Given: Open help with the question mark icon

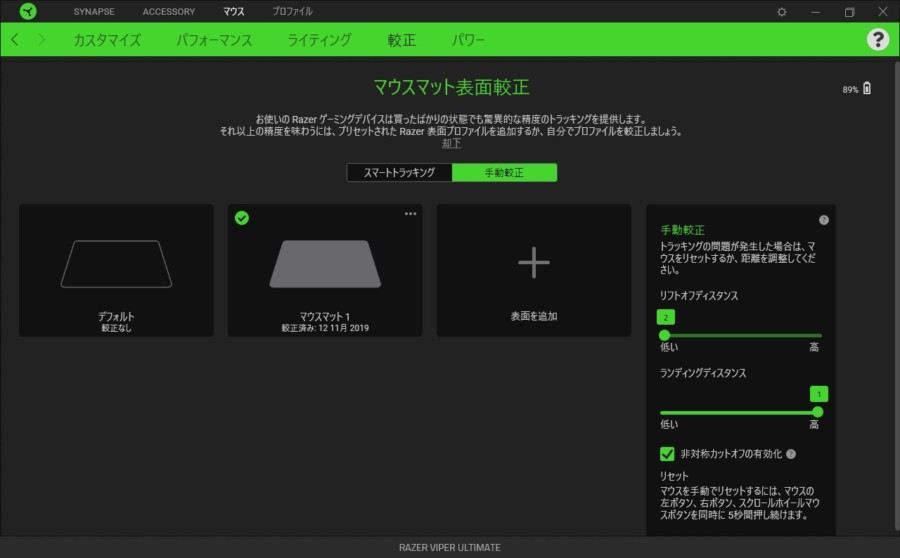Looking at the screenshot, I should tap(877, 40).
